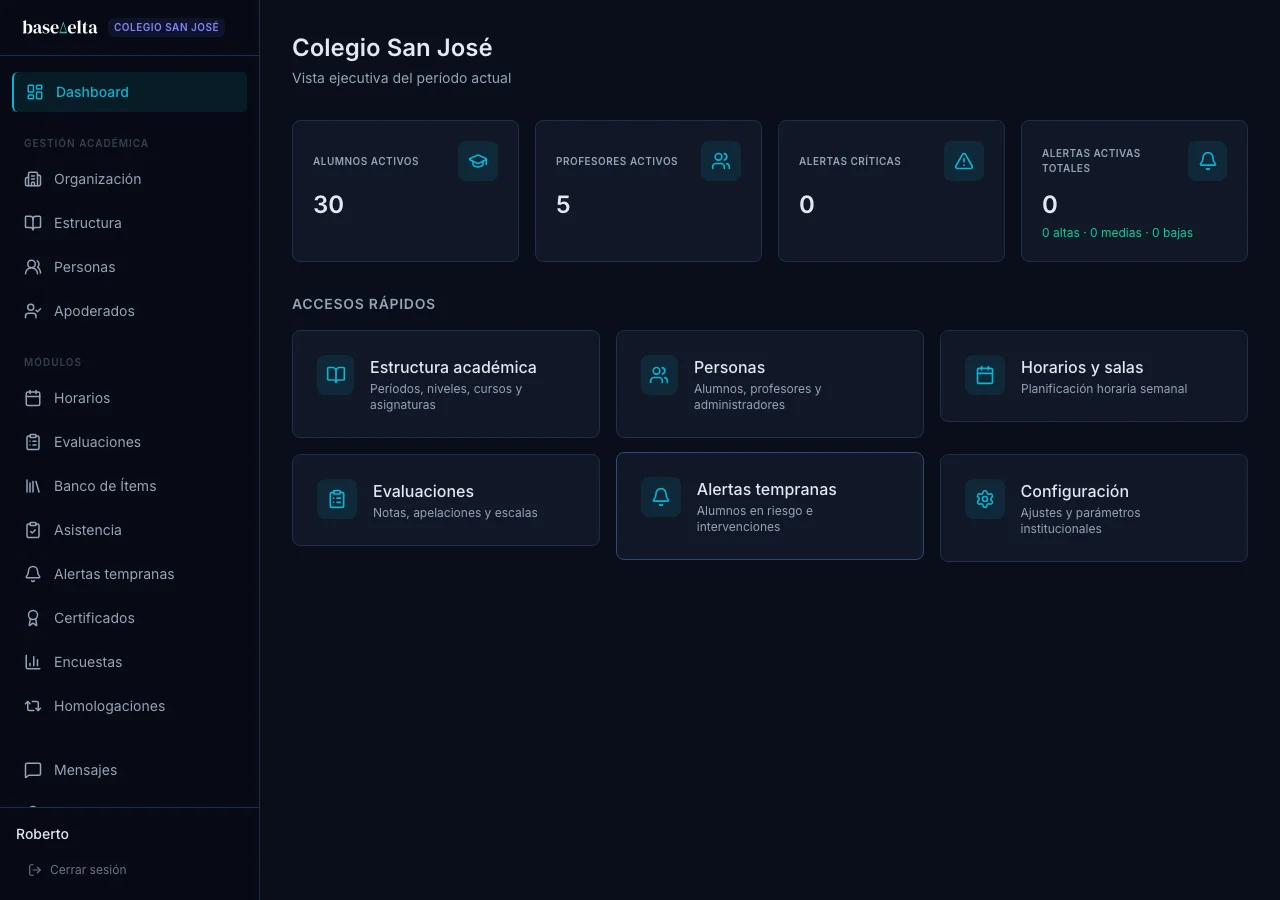Screen dimensions: 1280x900
Task: Open the Horarios y salas quick access card
Action: (1094, 376)
